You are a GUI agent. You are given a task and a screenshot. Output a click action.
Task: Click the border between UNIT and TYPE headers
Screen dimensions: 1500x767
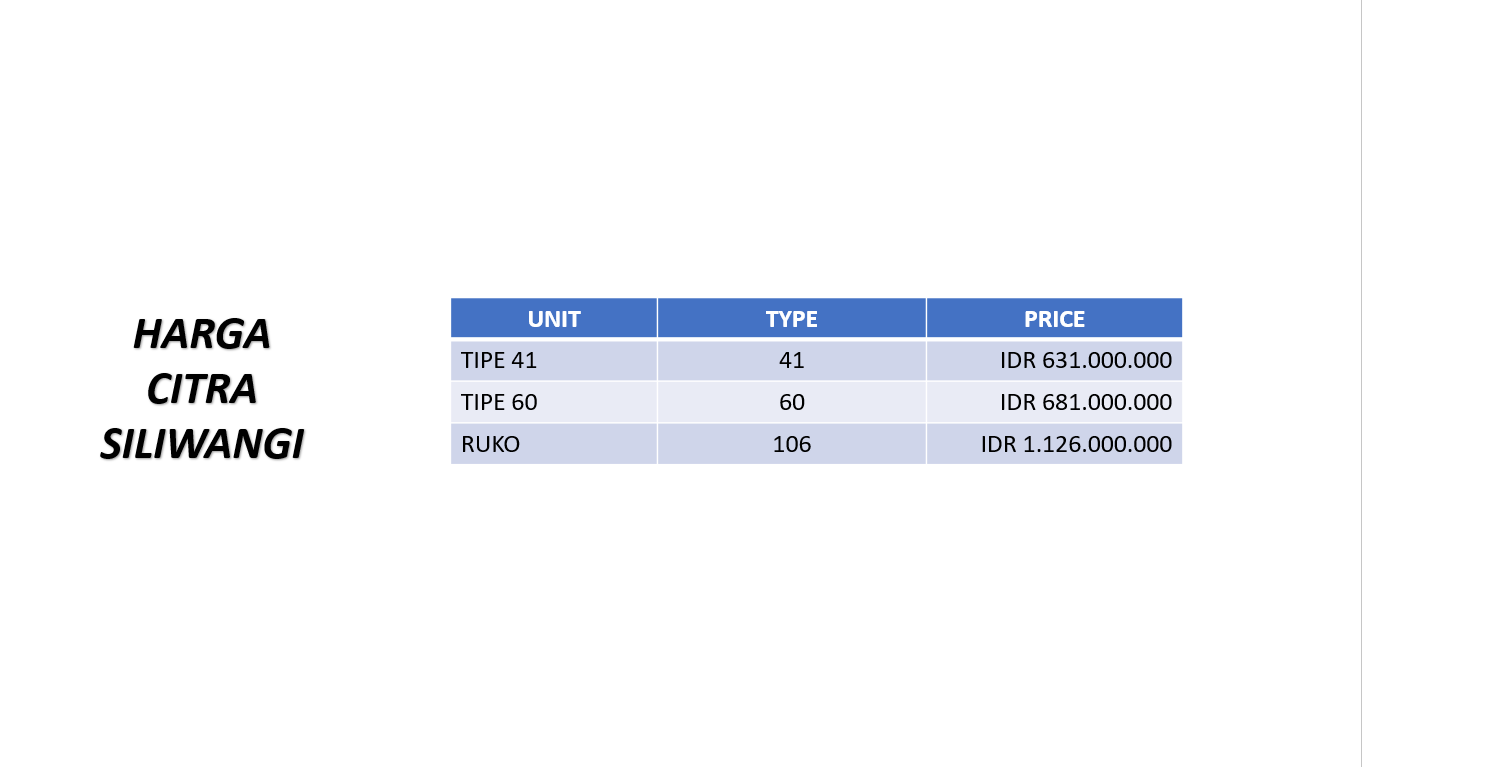(657, 318)
